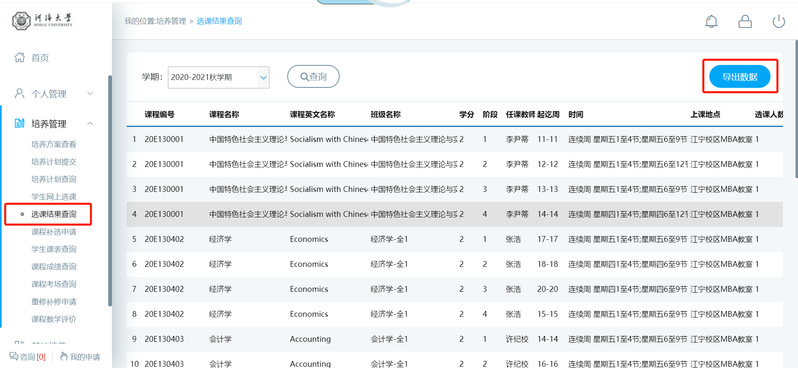Expand the 个人管理 chevron
Screen dimensions: 798x368
tap(90, 94)
